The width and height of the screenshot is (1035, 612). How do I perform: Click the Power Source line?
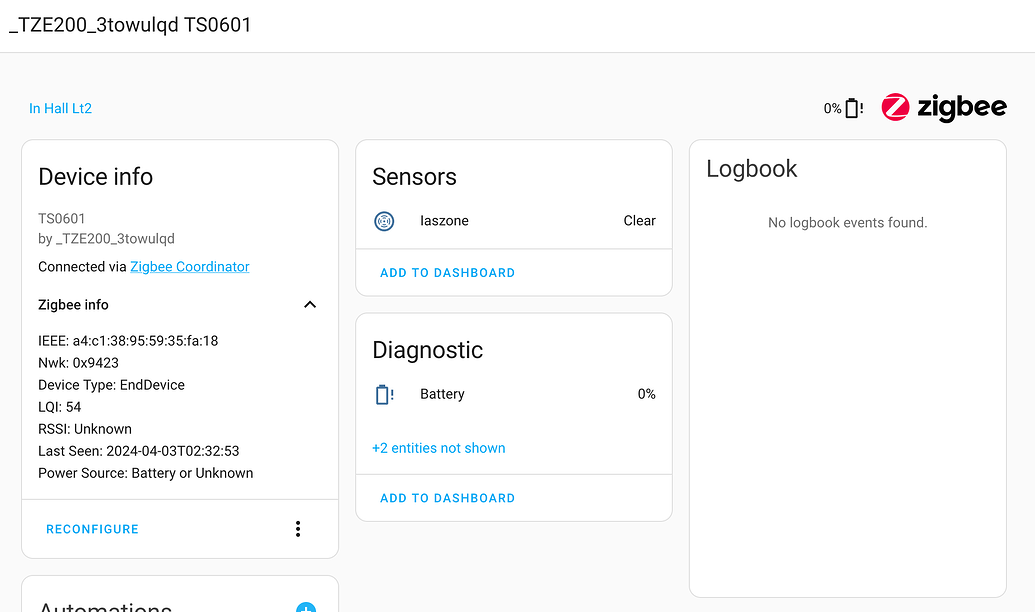[x=146, y=473]
